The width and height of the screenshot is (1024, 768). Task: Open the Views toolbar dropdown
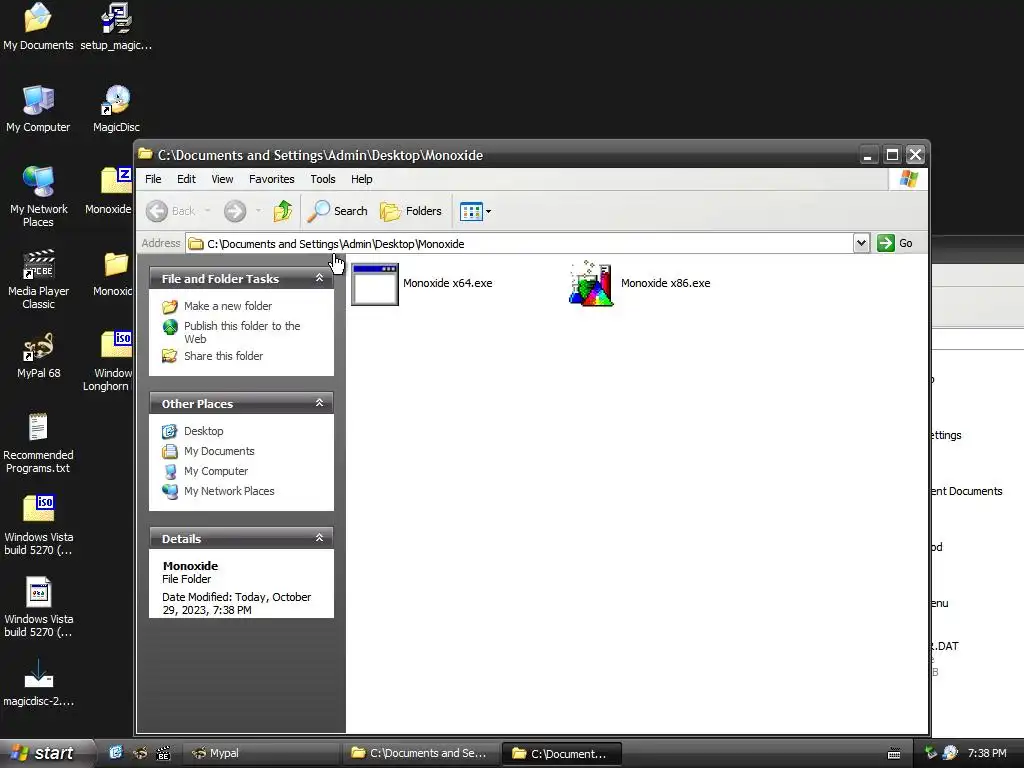[475, 211]
